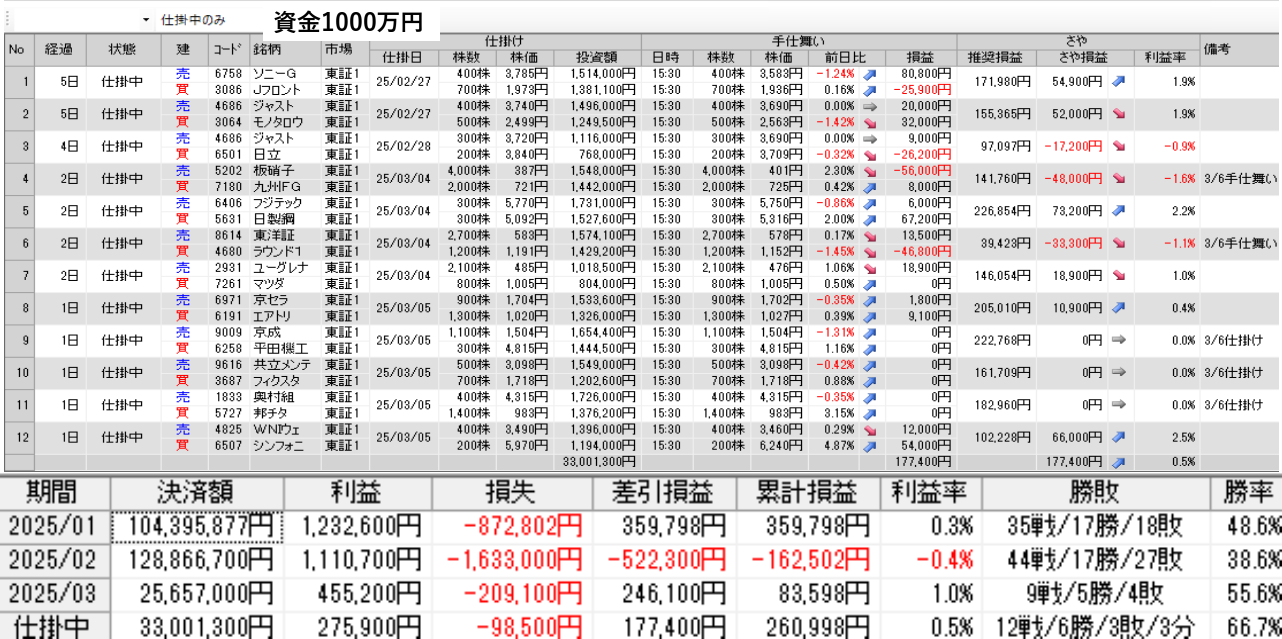Click the up arrow beside Sony G's -1.24%
The image size is (1282, 639).
pos(869,74)
